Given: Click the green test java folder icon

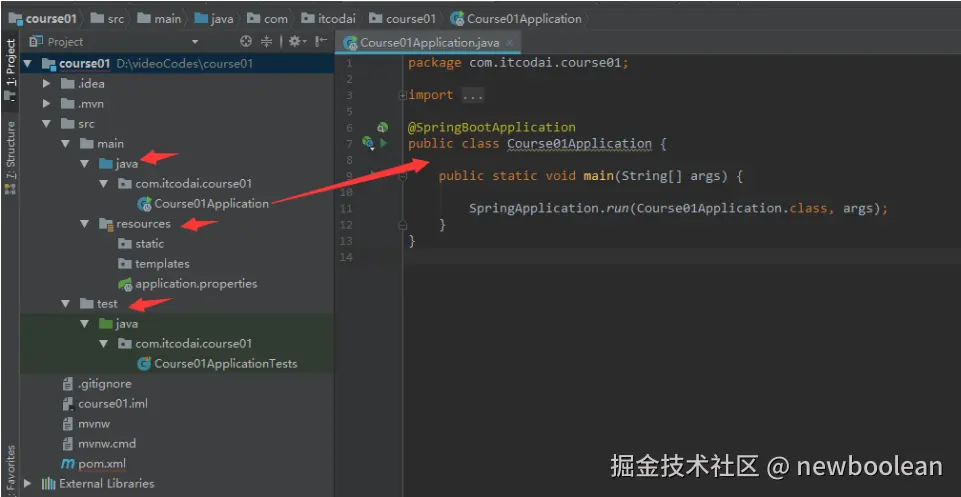Looking at the screenshot, I should tap(106, 324).
